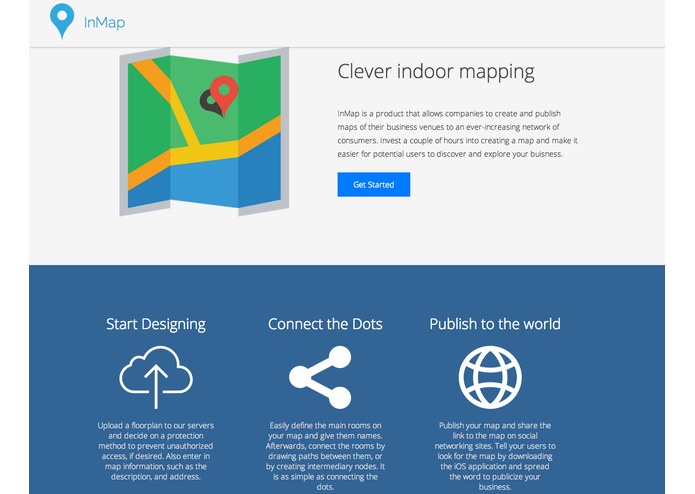Click the red location pin on map

pyautogui.click(x=224, y=95)
